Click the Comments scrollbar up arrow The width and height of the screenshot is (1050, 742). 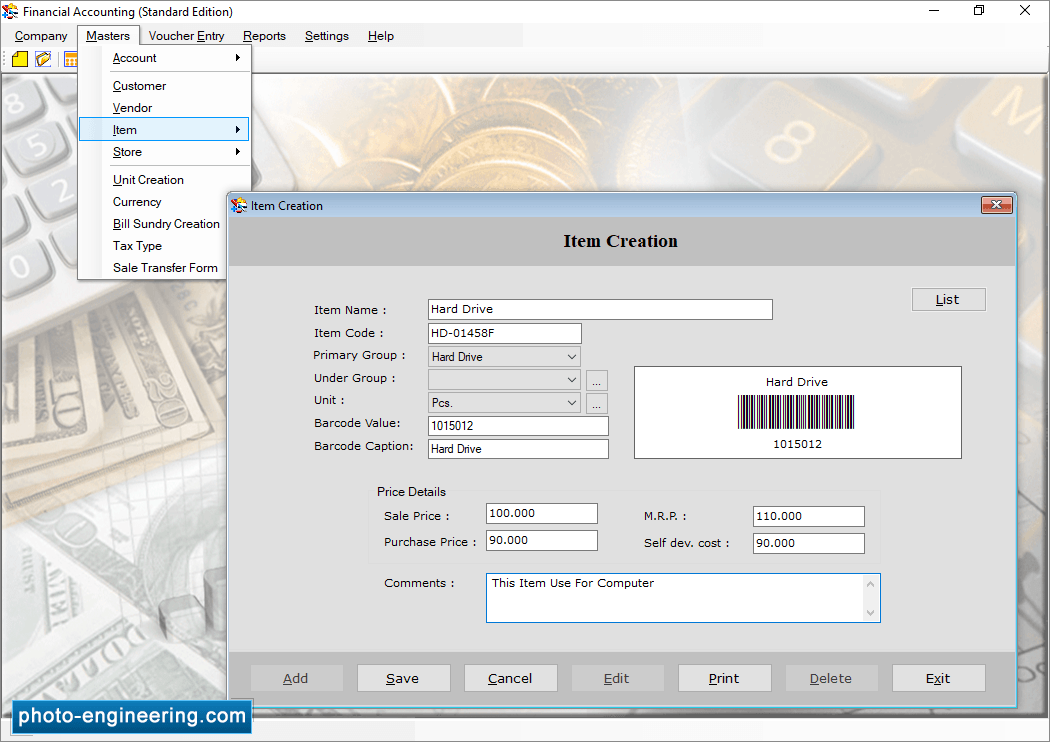pos(871,584)
